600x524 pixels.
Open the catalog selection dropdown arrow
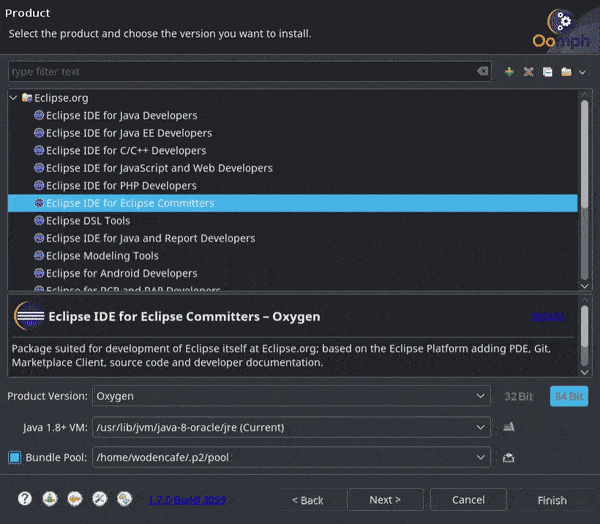(582, 72)
